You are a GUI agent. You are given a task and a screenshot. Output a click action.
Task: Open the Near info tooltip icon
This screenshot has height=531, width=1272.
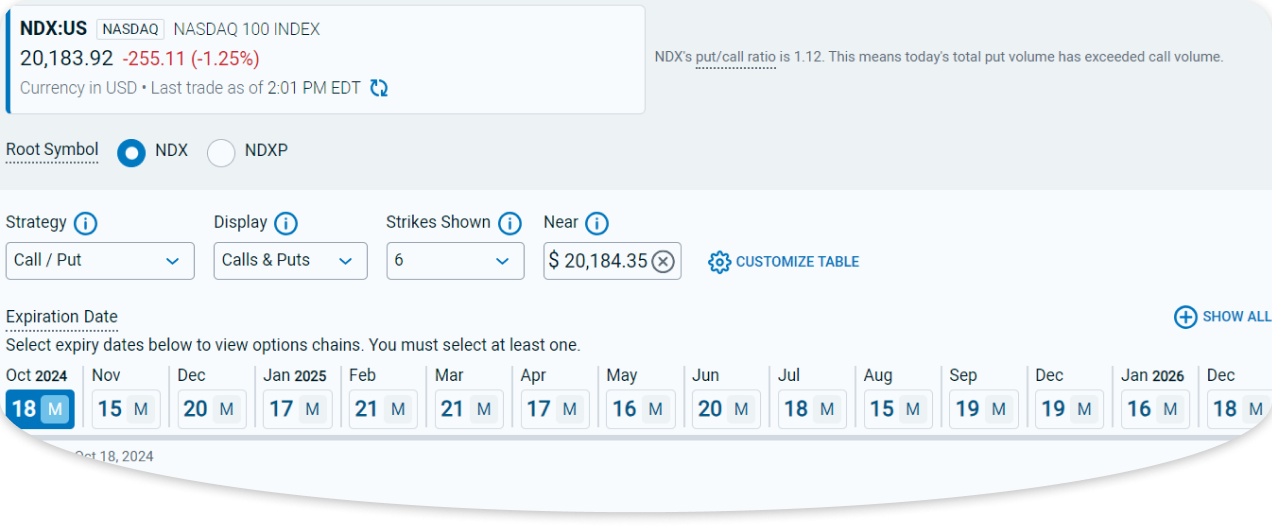pyautogui.click(x=597, y=223)
